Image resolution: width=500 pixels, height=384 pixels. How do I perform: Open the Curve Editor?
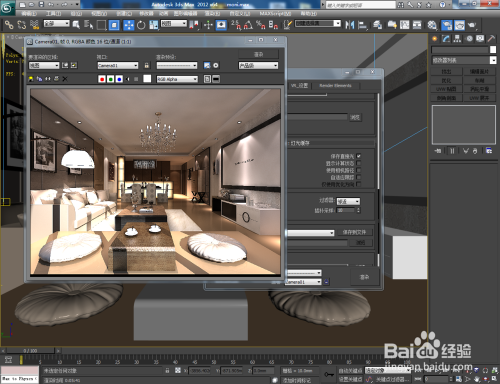[x=405, y=25]
